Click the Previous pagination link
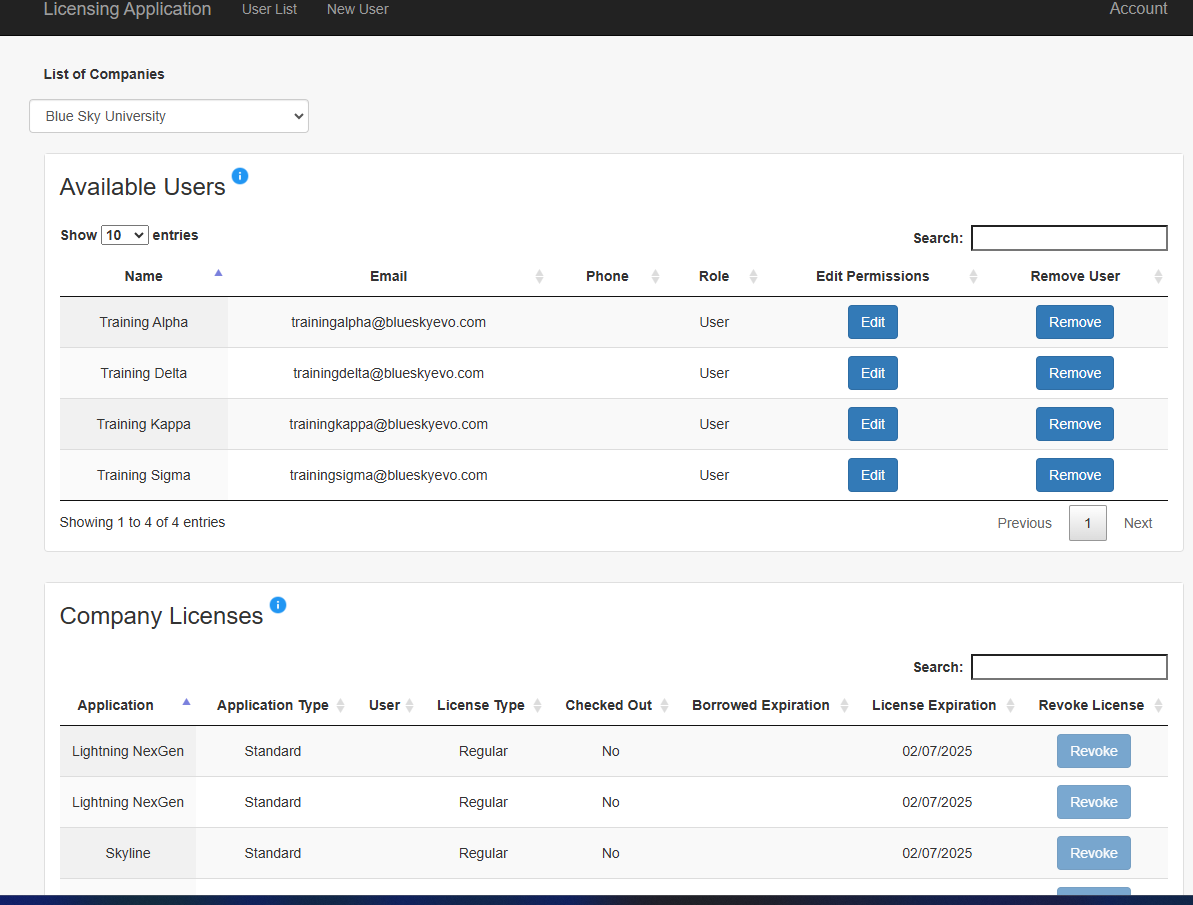Image resolution: width=1193 pixels, height=905 pixels. [x=1024, y=523]
